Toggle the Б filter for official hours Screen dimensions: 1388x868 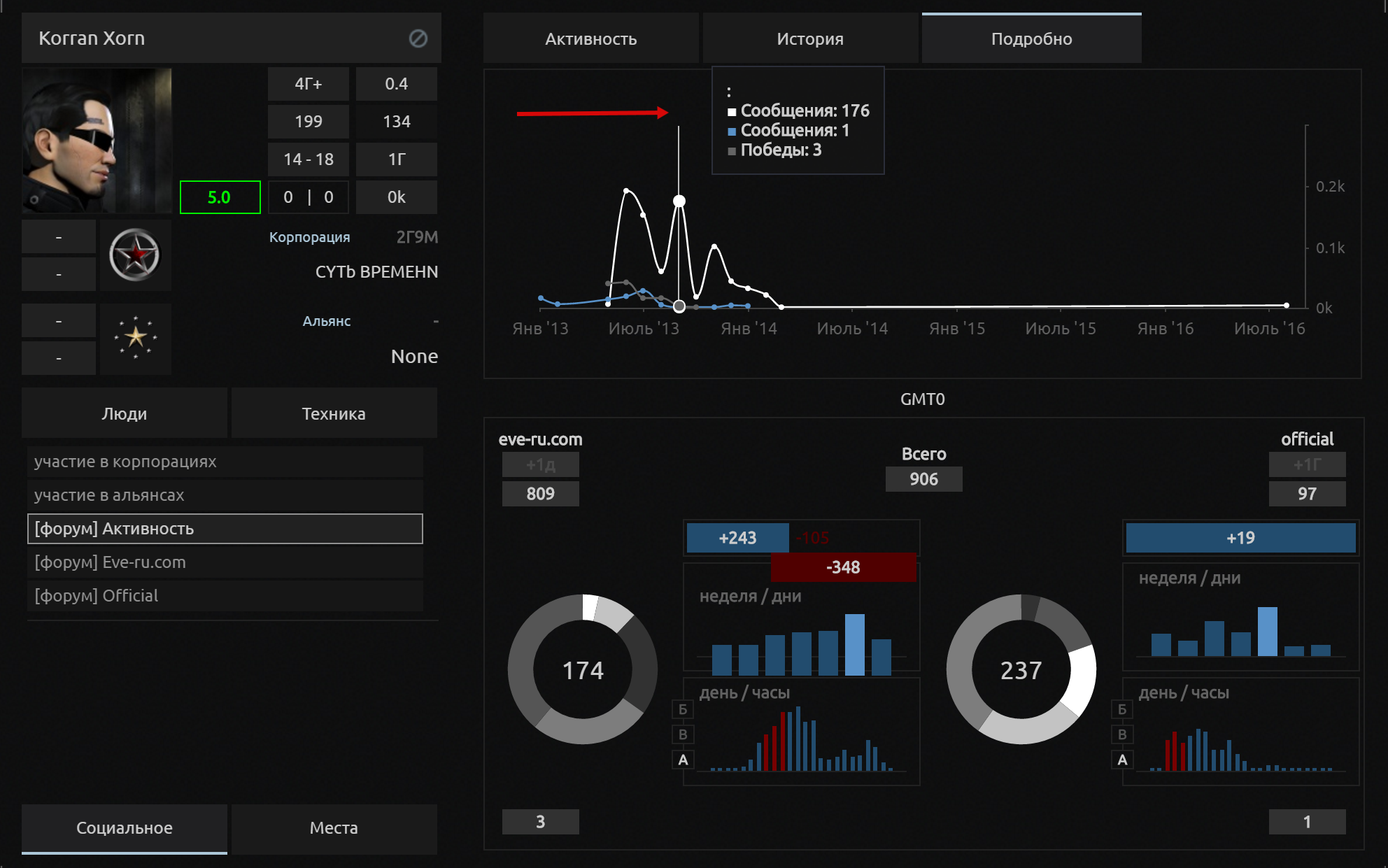pyautogui.click(x=1122, y=709)
